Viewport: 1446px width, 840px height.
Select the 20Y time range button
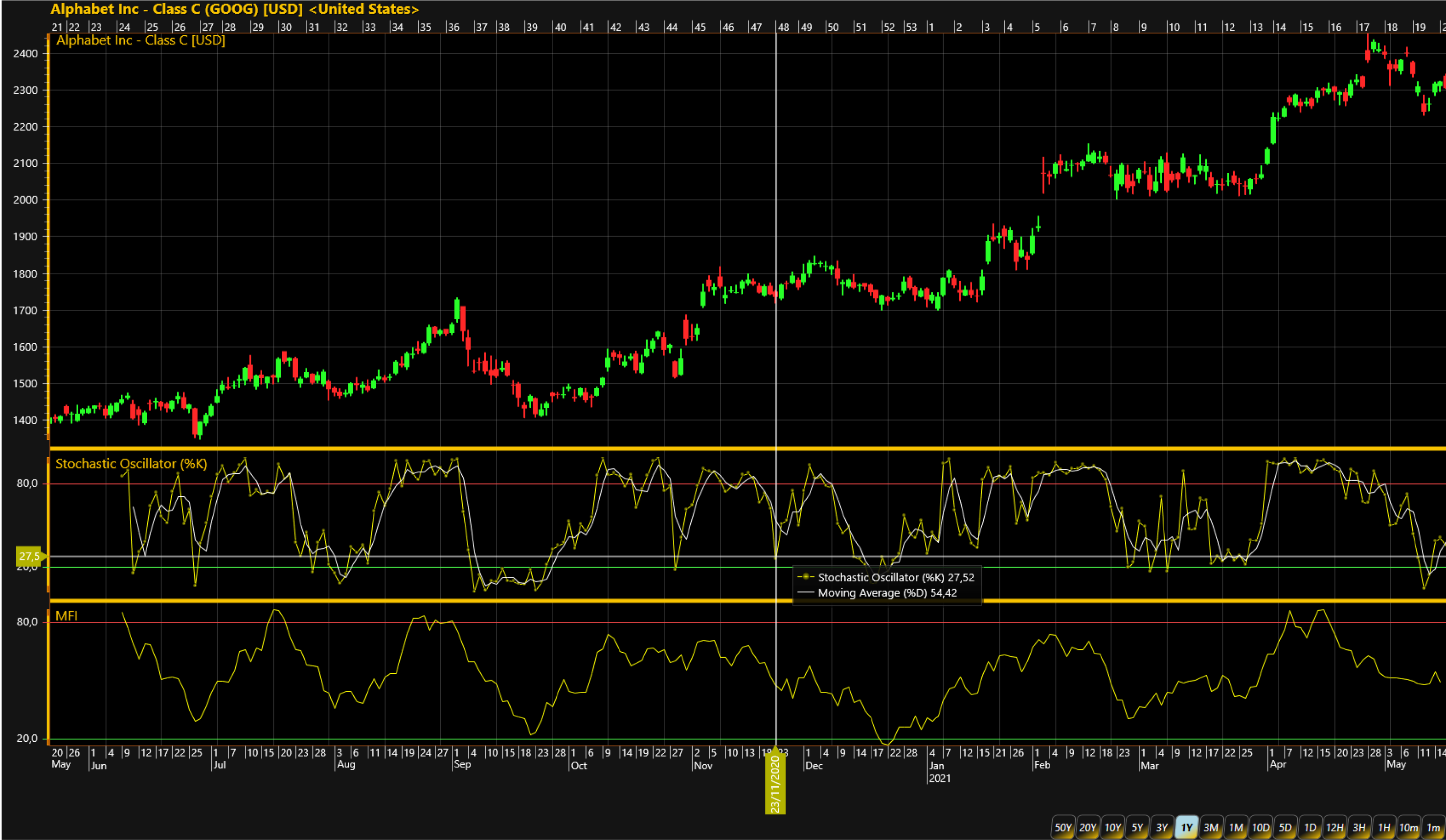tap(1087, 827)
